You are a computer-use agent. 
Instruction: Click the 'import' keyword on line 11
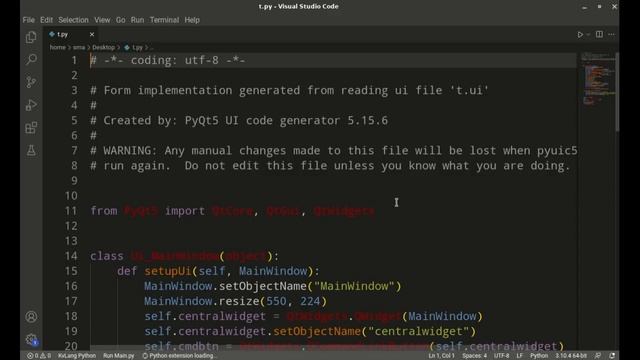click(184, 211)
